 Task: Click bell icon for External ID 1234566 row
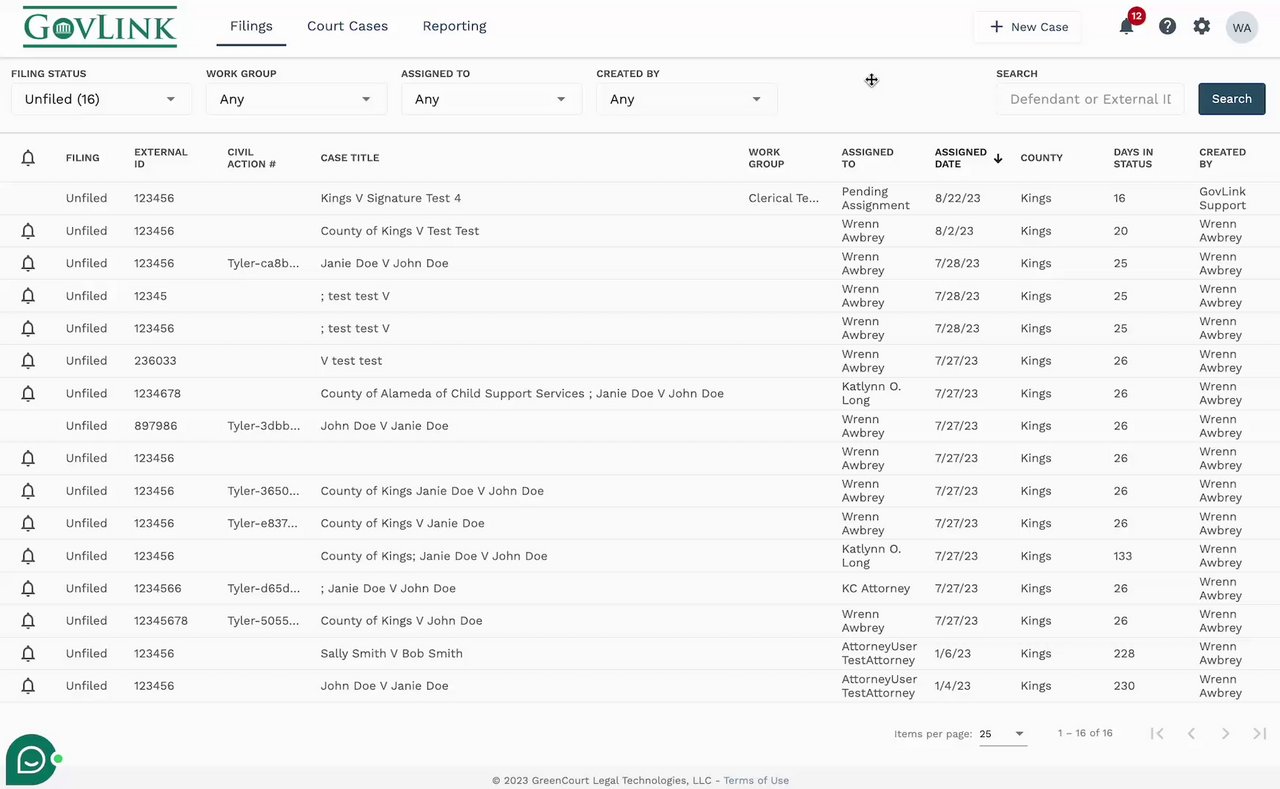click(x=28, y=588)
